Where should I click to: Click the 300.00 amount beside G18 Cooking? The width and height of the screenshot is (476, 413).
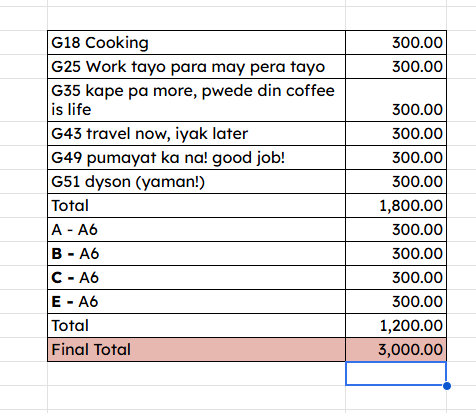396,43
